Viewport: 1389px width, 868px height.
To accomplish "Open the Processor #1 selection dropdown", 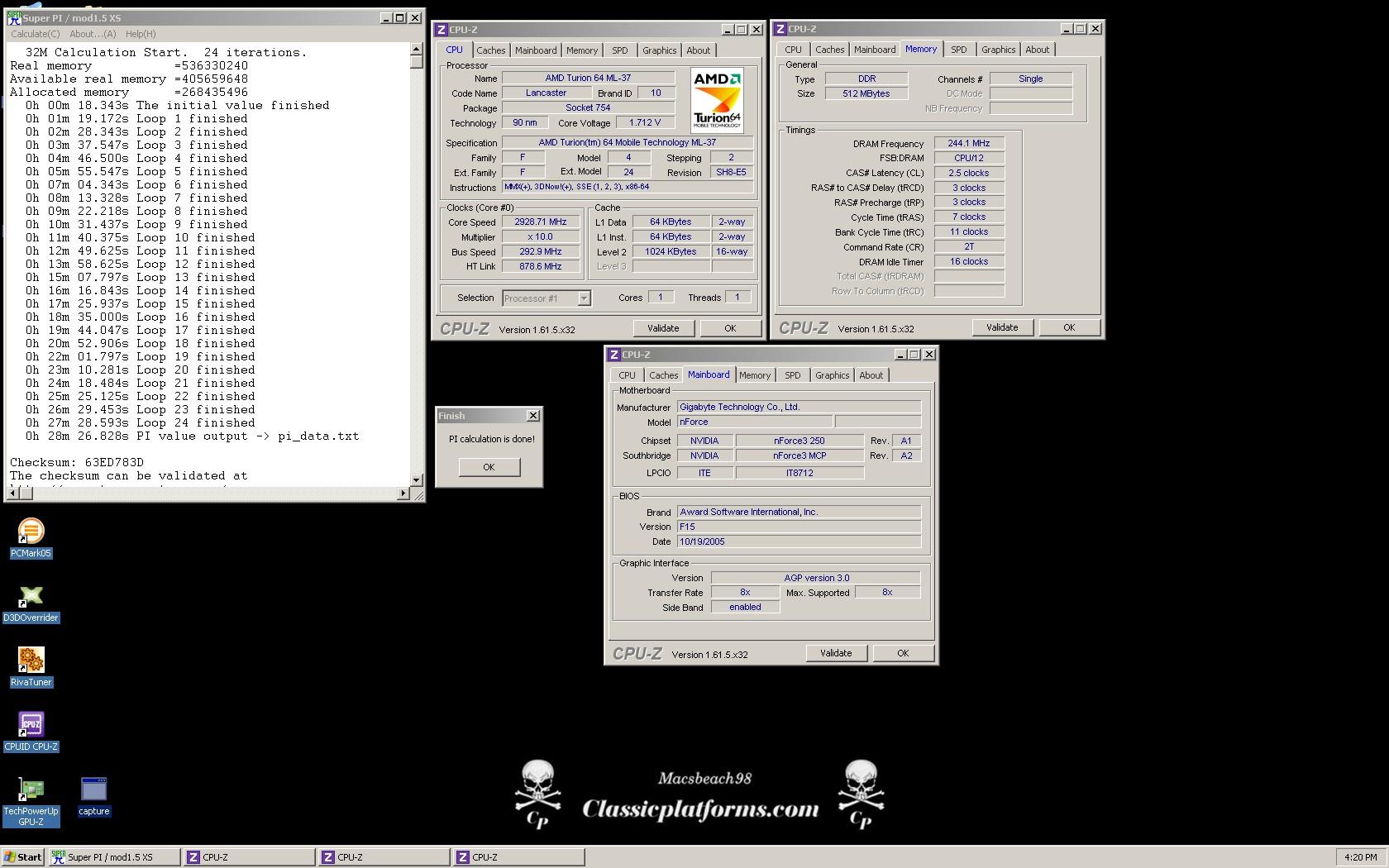I will click(584, 298).
